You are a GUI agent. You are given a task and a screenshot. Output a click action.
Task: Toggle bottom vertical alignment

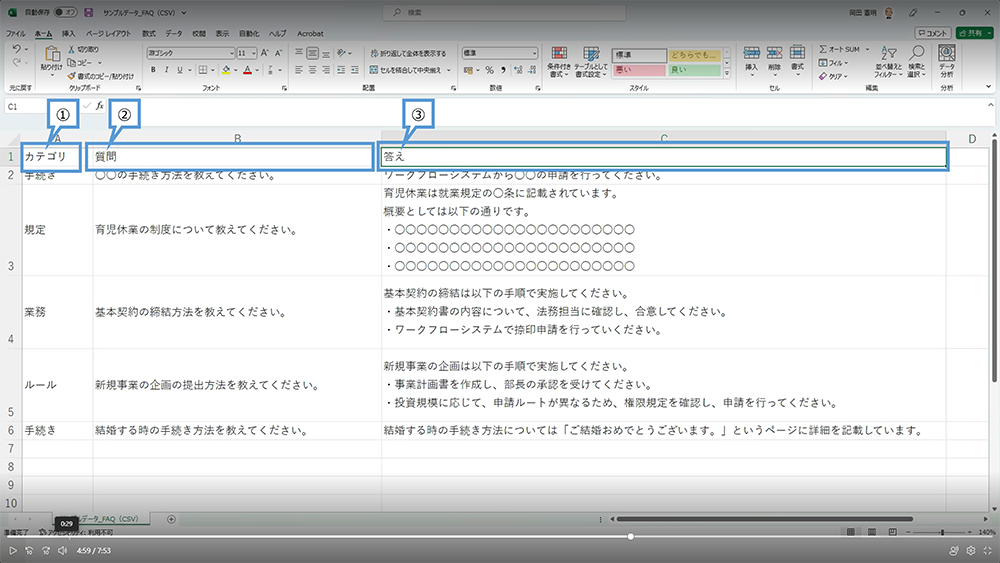click(326, 54)
